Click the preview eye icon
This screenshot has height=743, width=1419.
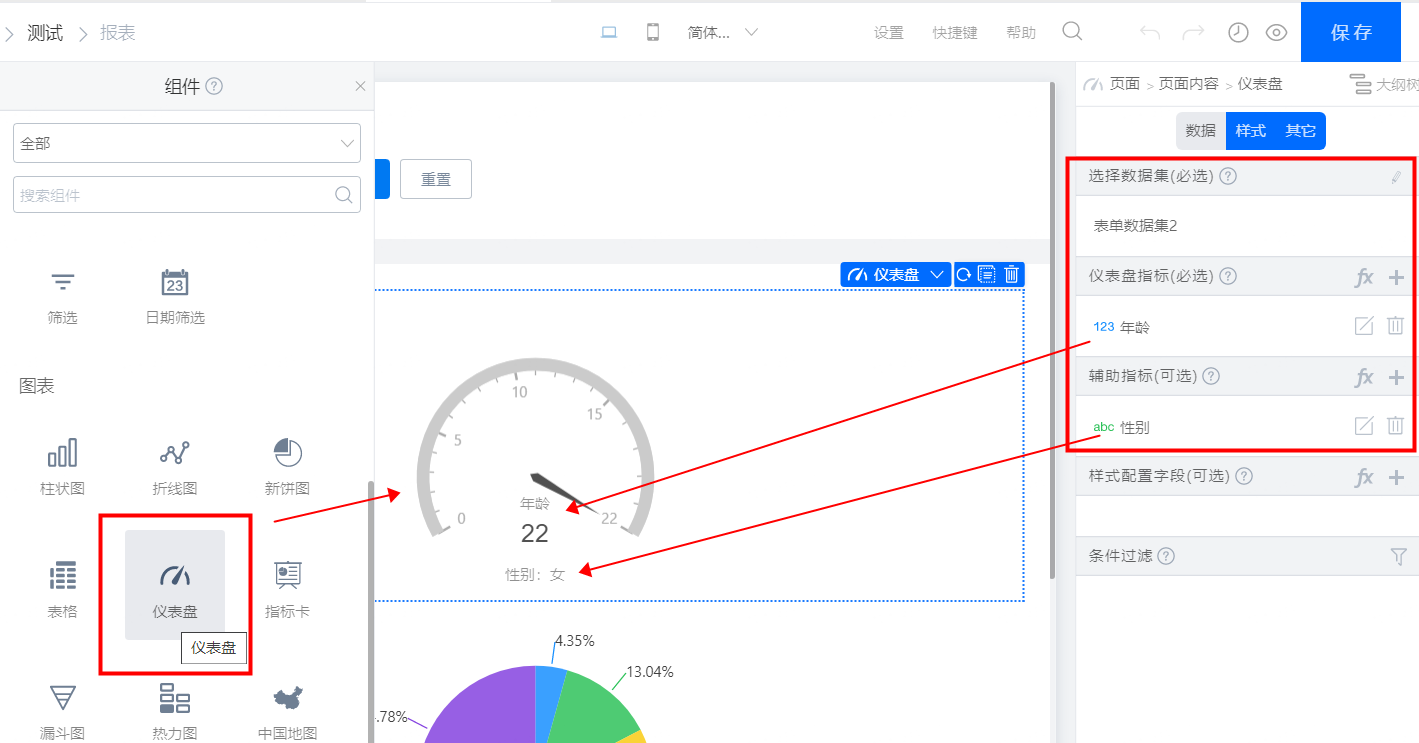pyautogui.click(x=1276, y=33)
